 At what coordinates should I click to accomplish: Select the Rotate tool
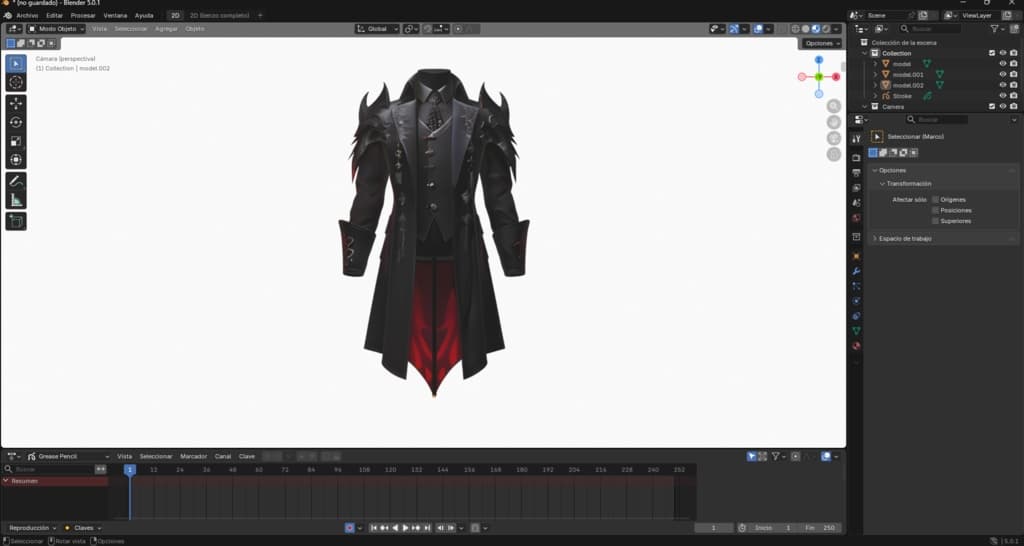point(16,122)
